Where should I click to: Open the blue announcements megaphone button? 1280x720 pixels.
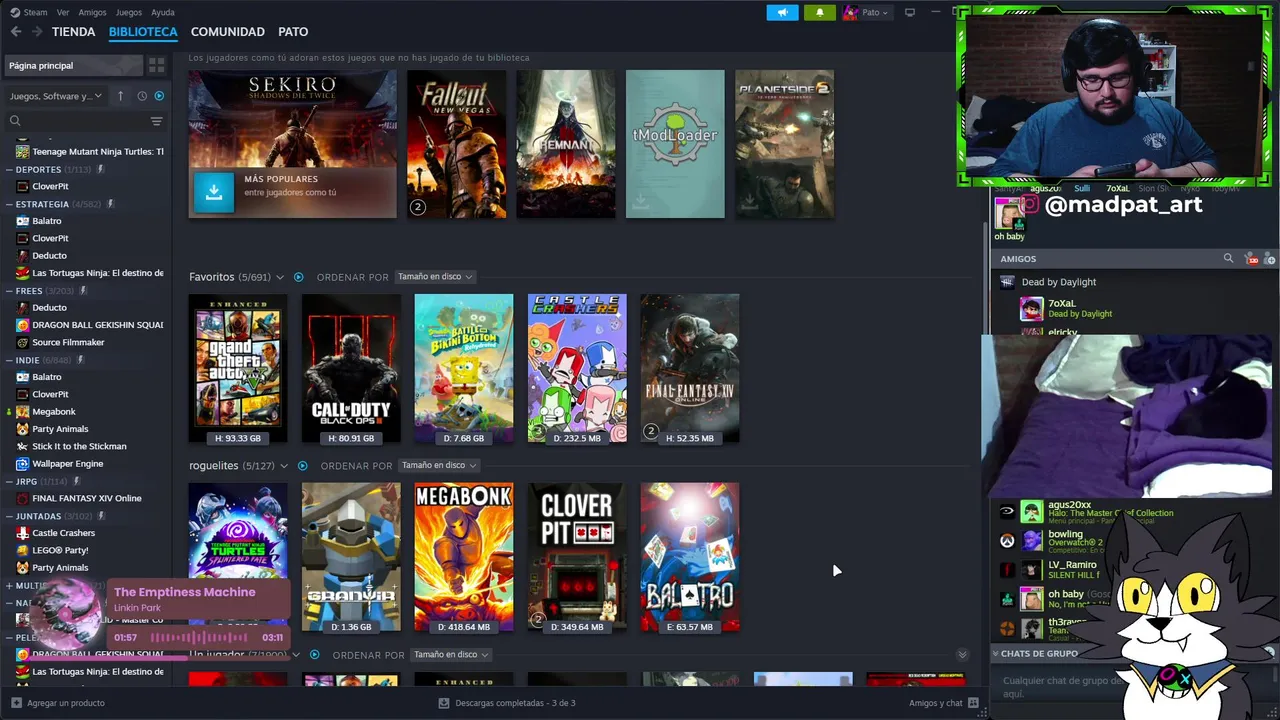[x=782, y=12]
